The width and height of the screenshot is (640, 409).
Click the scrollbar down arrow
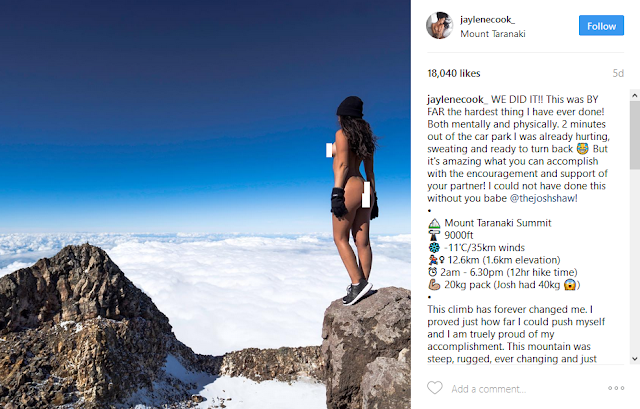(635, 359)
